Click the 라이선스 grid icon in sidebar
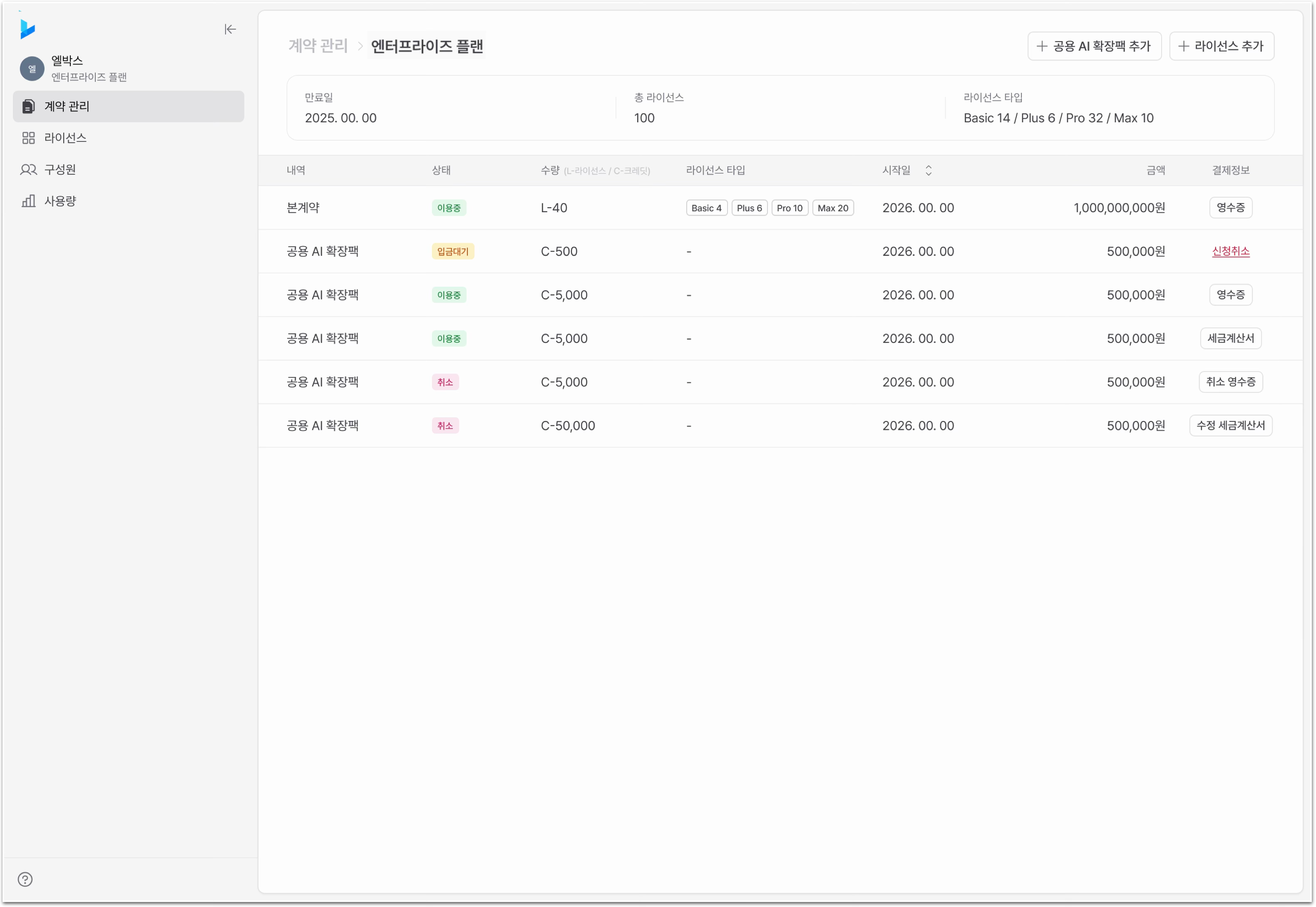 coord(28,138)
